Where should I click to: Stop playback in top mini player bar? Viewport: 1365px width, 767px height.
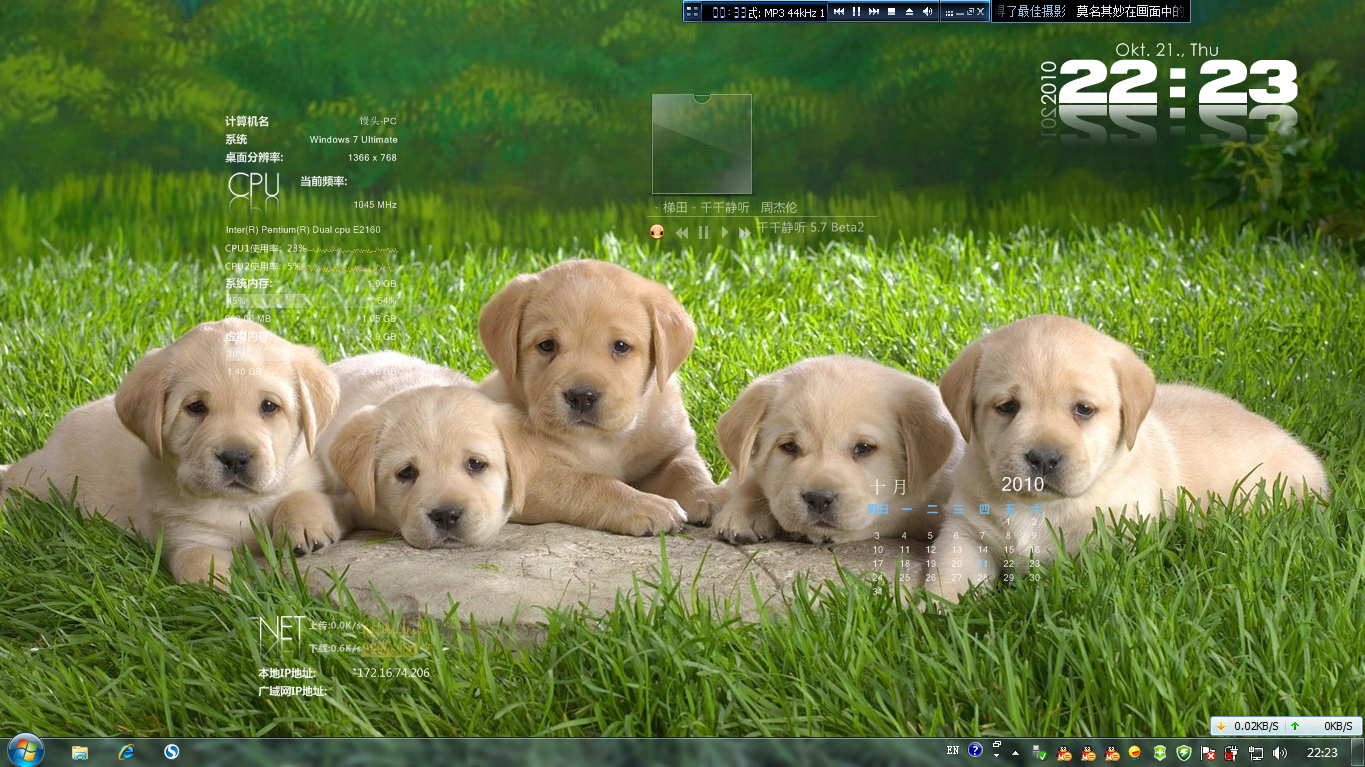[x=891, y=12]
